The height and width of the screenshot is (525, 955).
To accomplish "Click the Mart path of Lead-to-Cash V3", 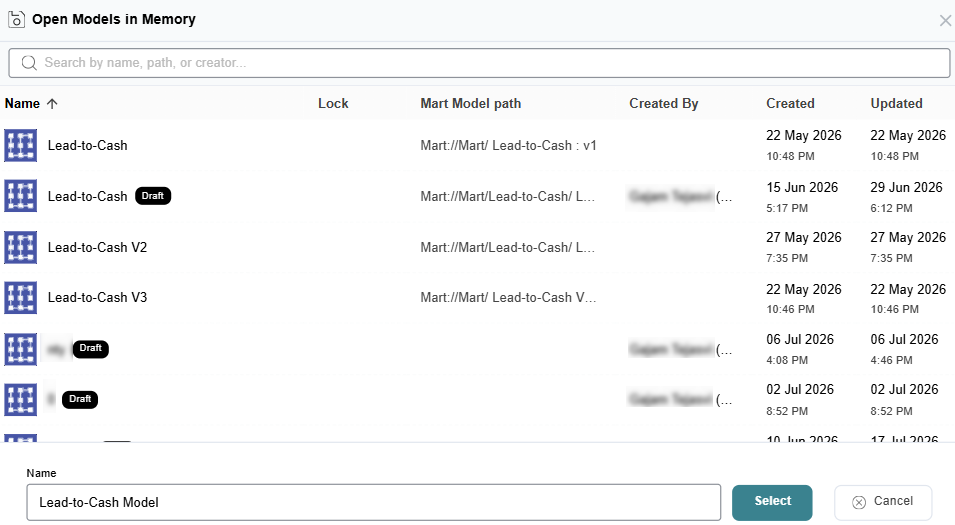I will 509,298.
